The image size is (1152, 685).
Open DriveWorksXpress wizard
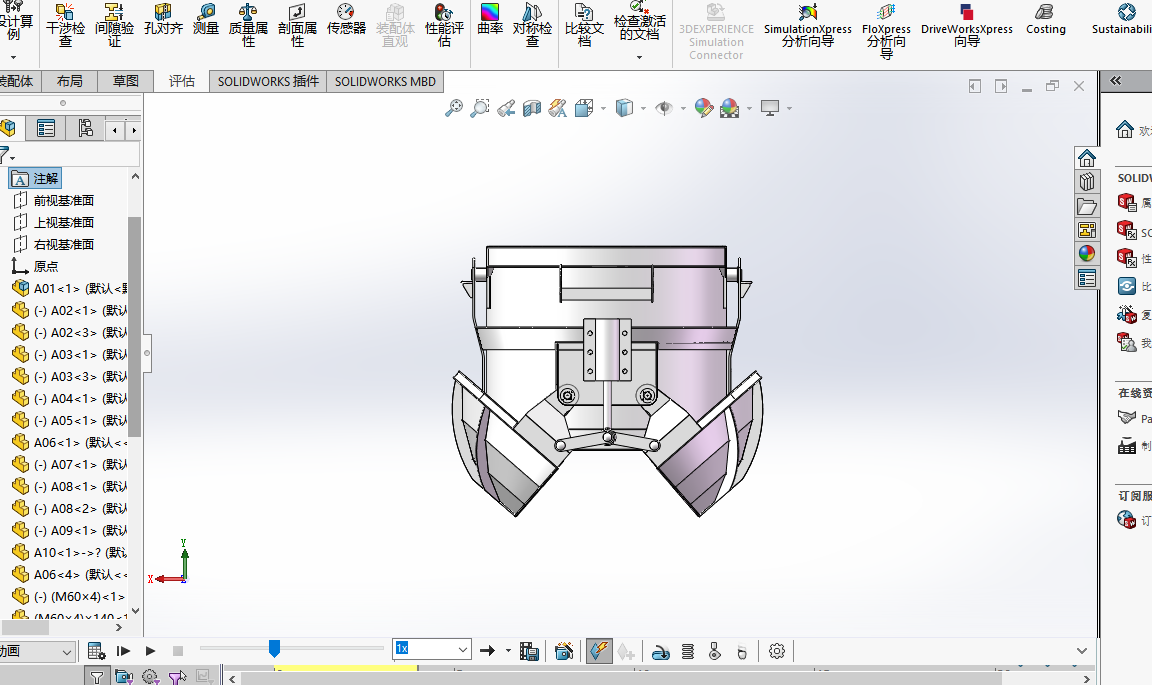coord(967,26)
